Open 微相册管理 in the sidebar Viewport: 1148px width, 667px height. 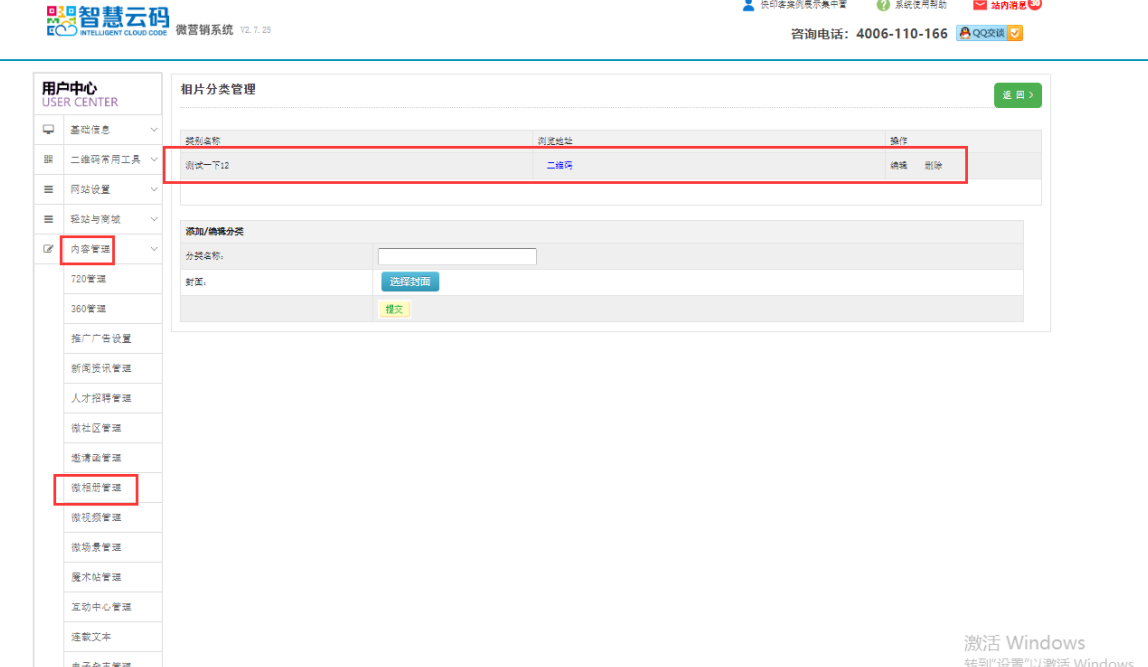[96, 488]
